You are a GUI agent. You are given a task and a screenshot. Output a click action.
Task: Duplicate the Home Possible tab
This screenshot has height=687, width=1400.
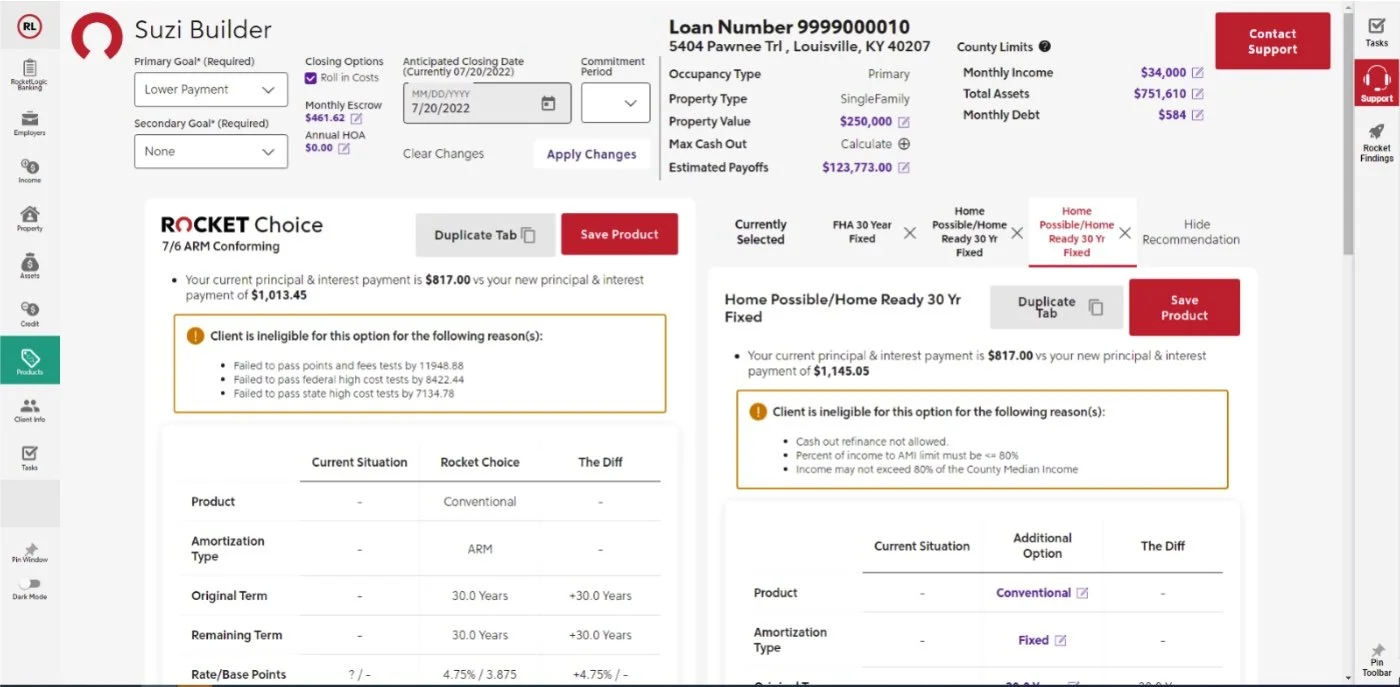(x=1056, y=307)
